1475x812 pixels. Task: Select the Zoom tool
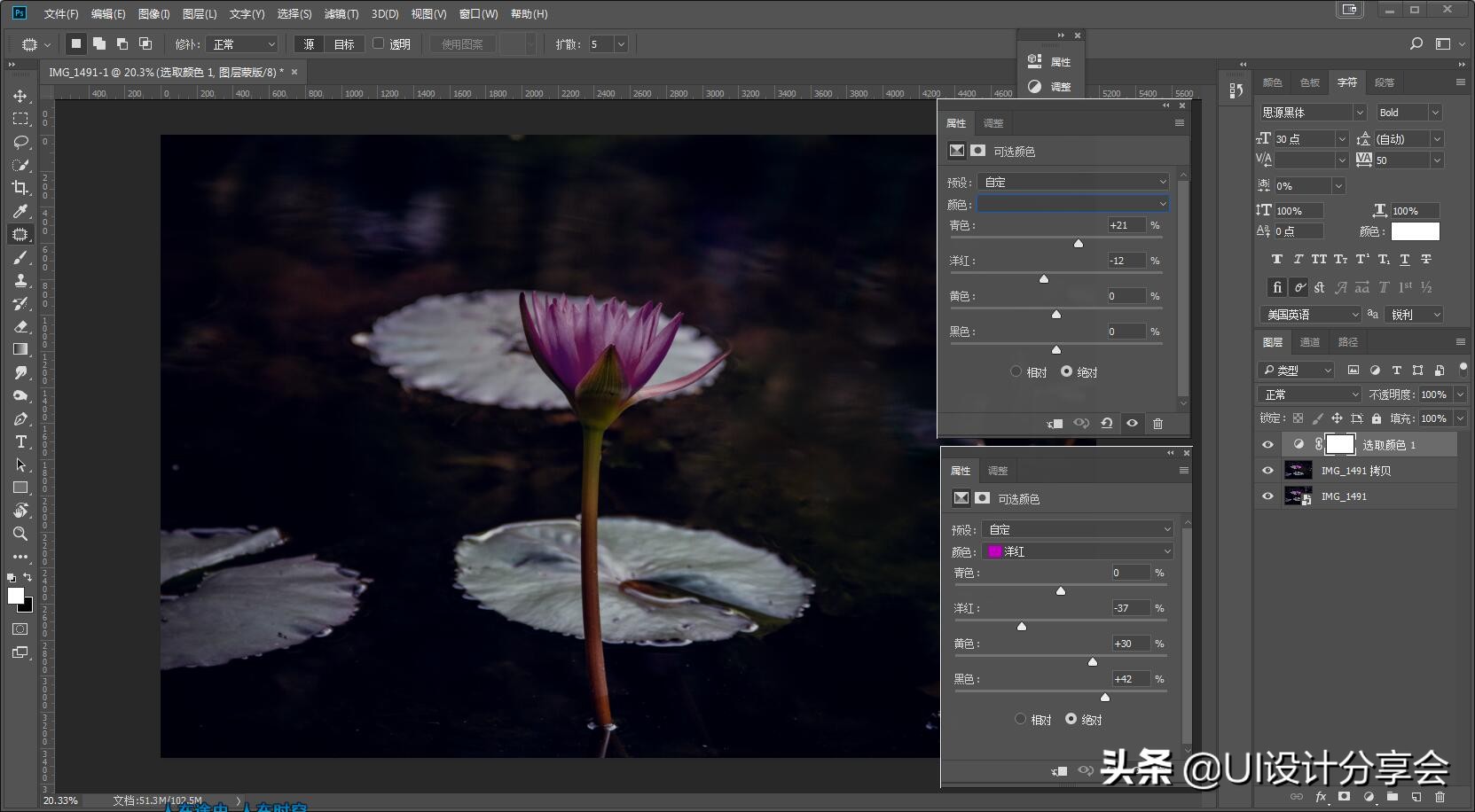(x=20, y=534)
